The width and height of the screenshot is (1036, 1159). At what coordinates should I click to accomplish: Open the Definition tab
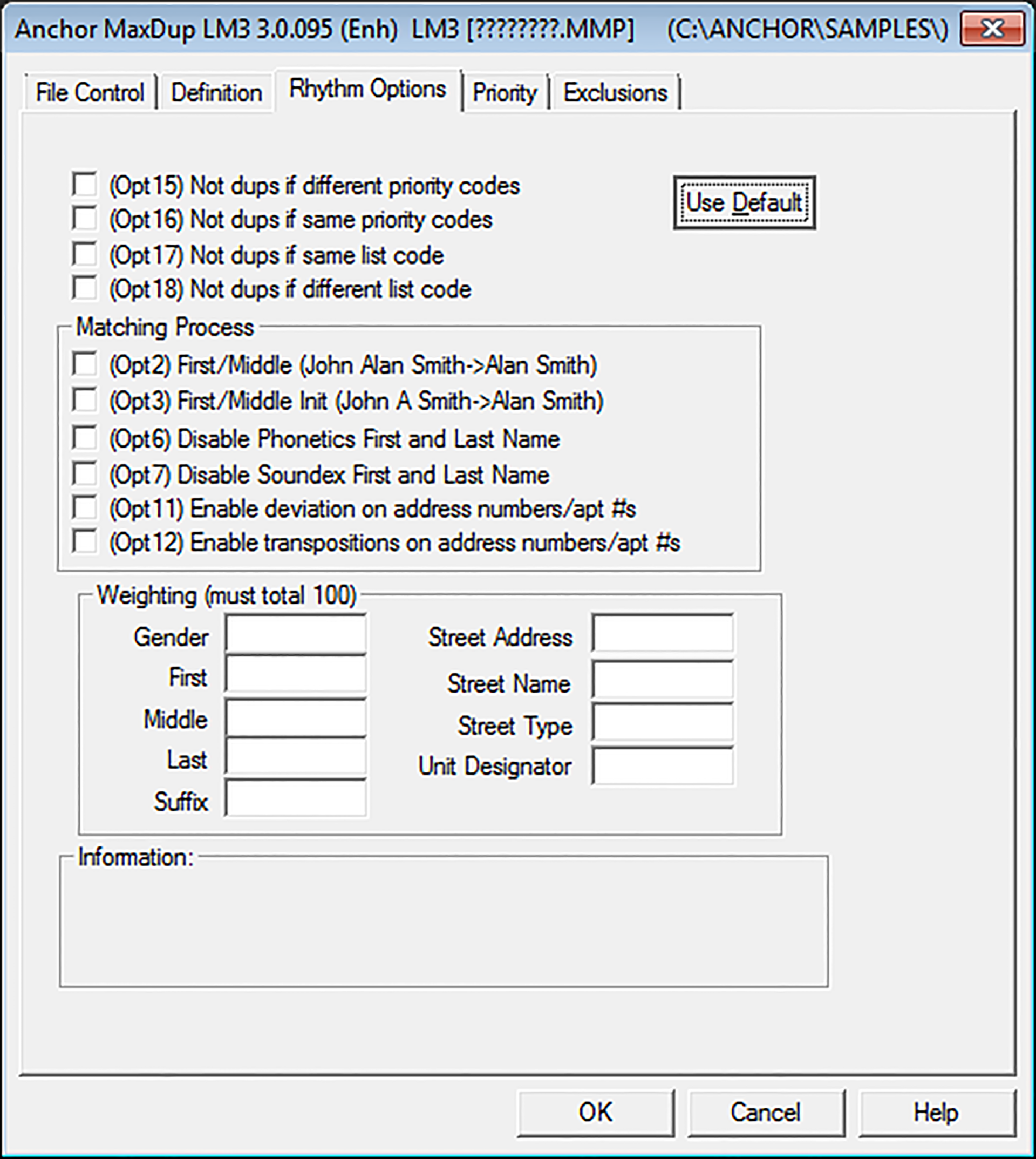[216, 92]
